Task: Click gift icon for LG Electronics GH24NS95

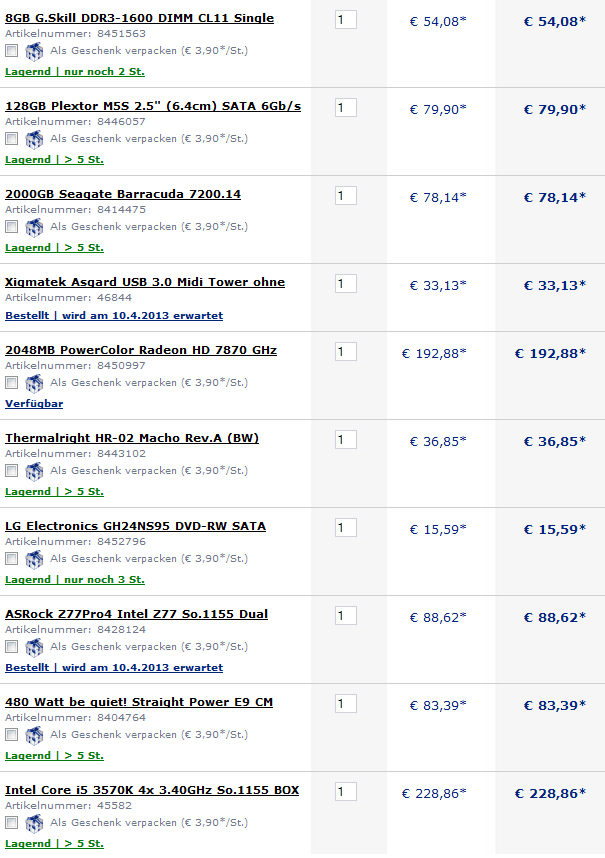Action: tap(34, 560)
